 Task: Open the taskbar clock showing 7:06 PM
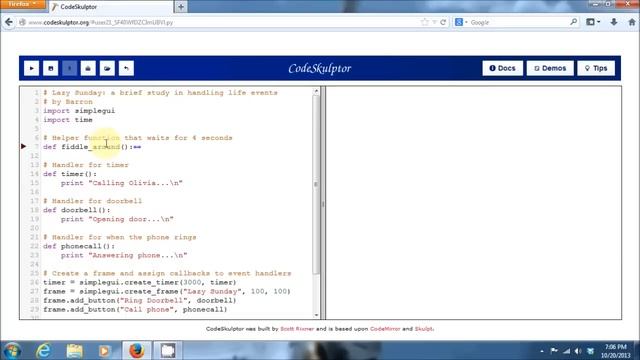pos(616,351)
